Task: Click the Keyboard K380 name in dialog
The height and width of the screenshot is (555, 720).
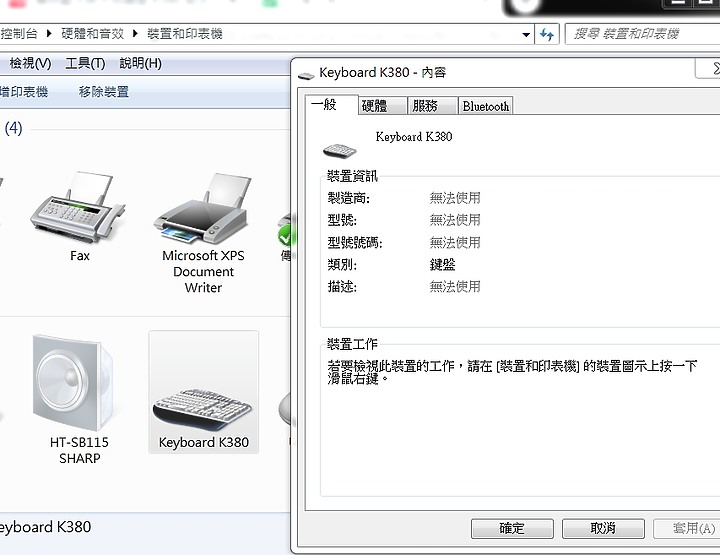Action: pyautogui.click(x=414, y=137)
